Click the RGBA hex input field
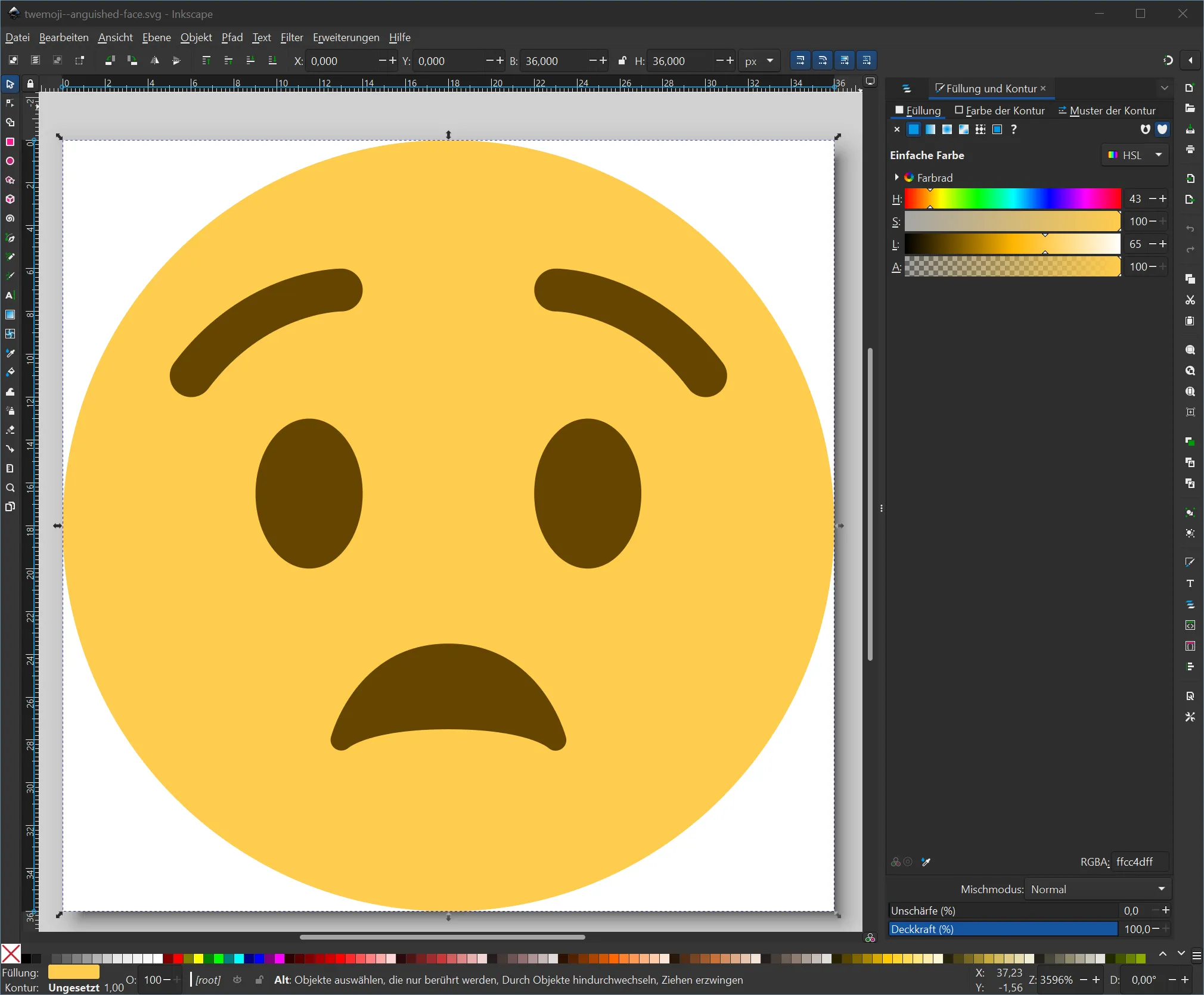The image size is (1204, 995). 1139,862
